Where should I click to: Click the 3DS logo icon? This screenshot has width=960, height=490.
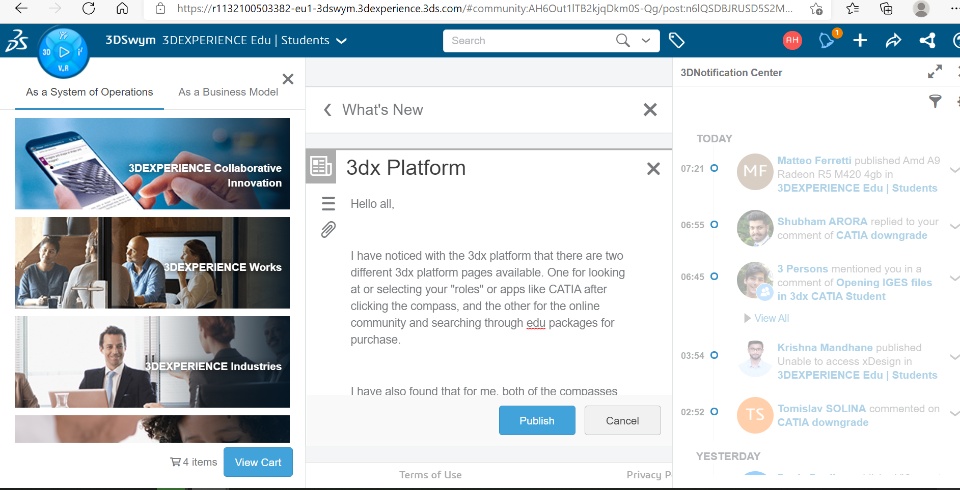pyautogui.click(x=17, y=41)
